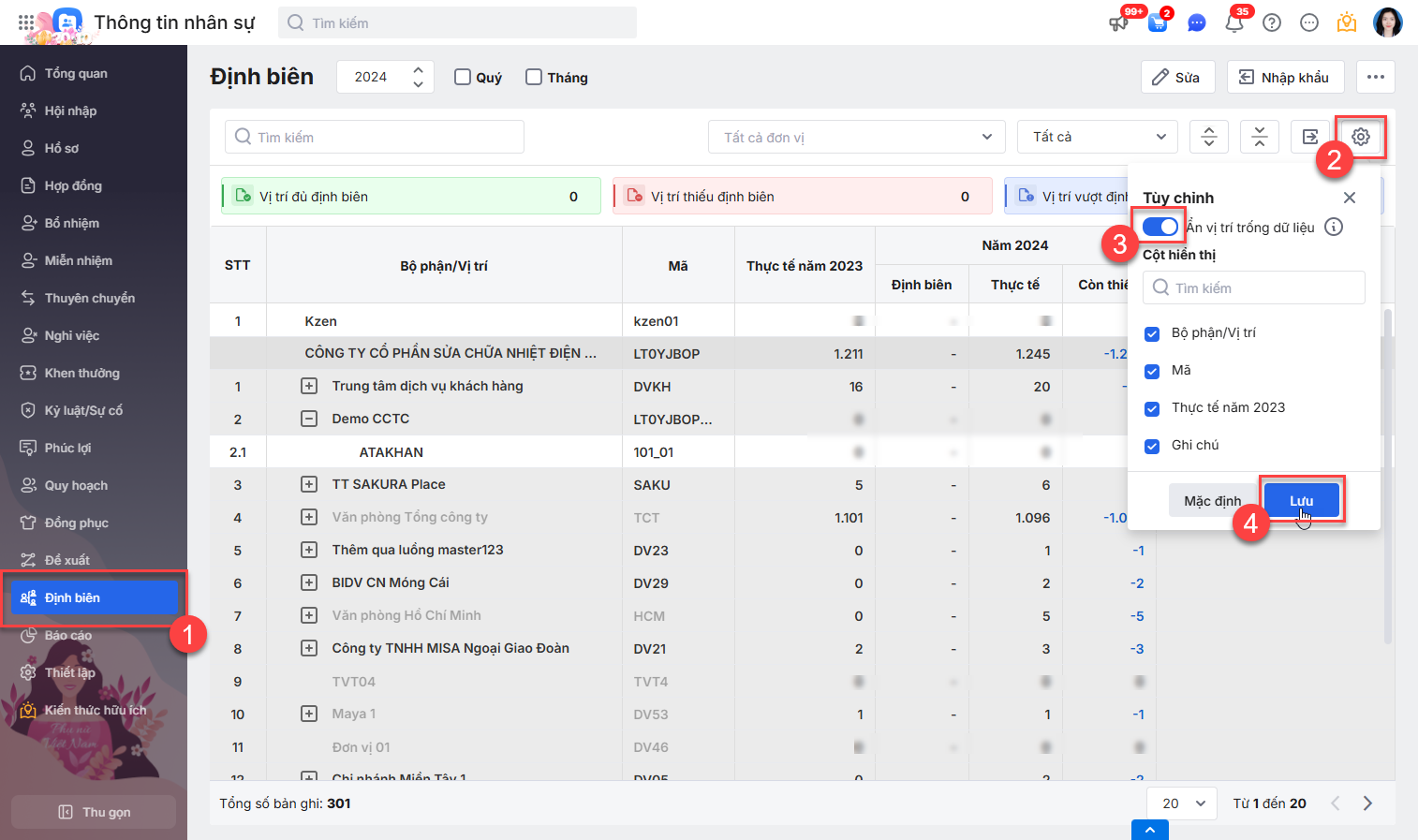Enable the Quý checkbox

coord(463,77)
